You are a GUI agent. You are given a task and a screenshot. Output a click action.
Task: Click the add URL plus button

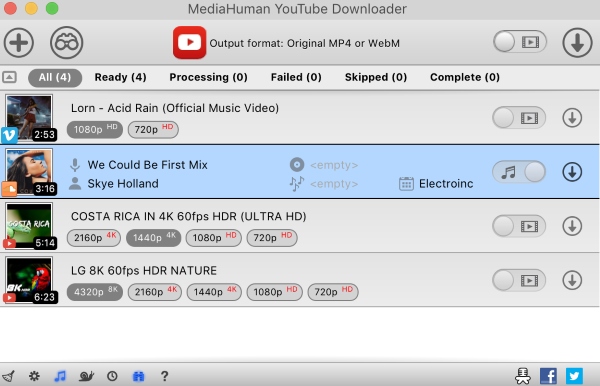tap(19, 42)
